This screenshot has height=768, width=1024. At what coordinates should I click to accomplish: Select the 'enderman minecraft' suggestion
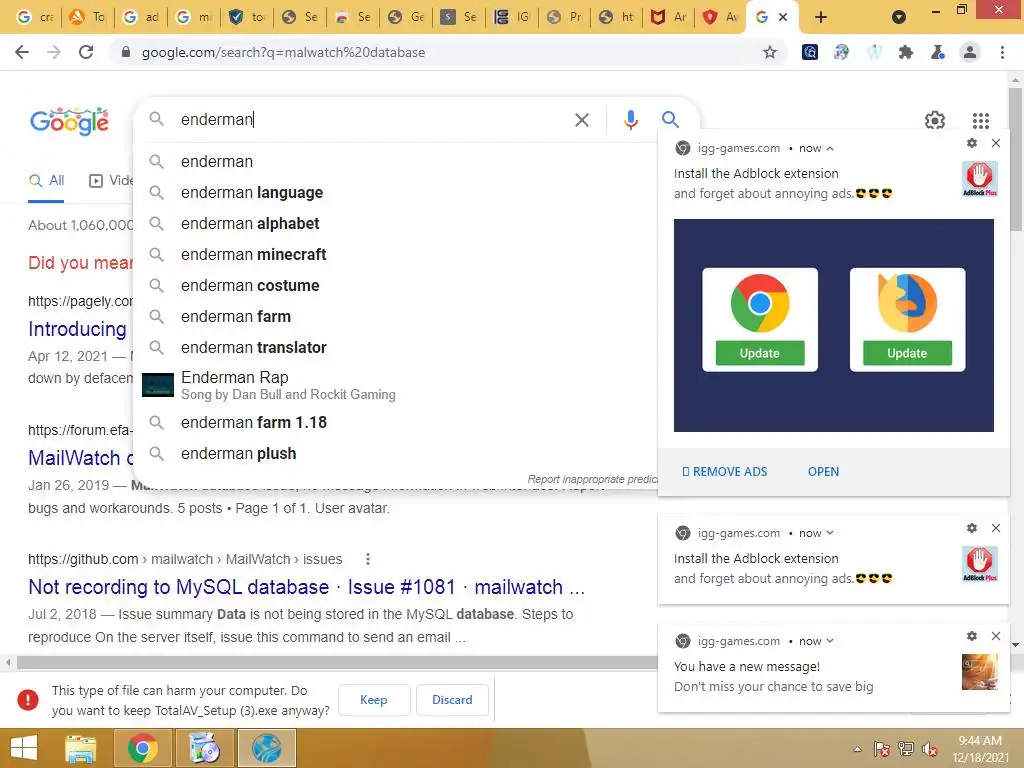click(x=396, y=255)
